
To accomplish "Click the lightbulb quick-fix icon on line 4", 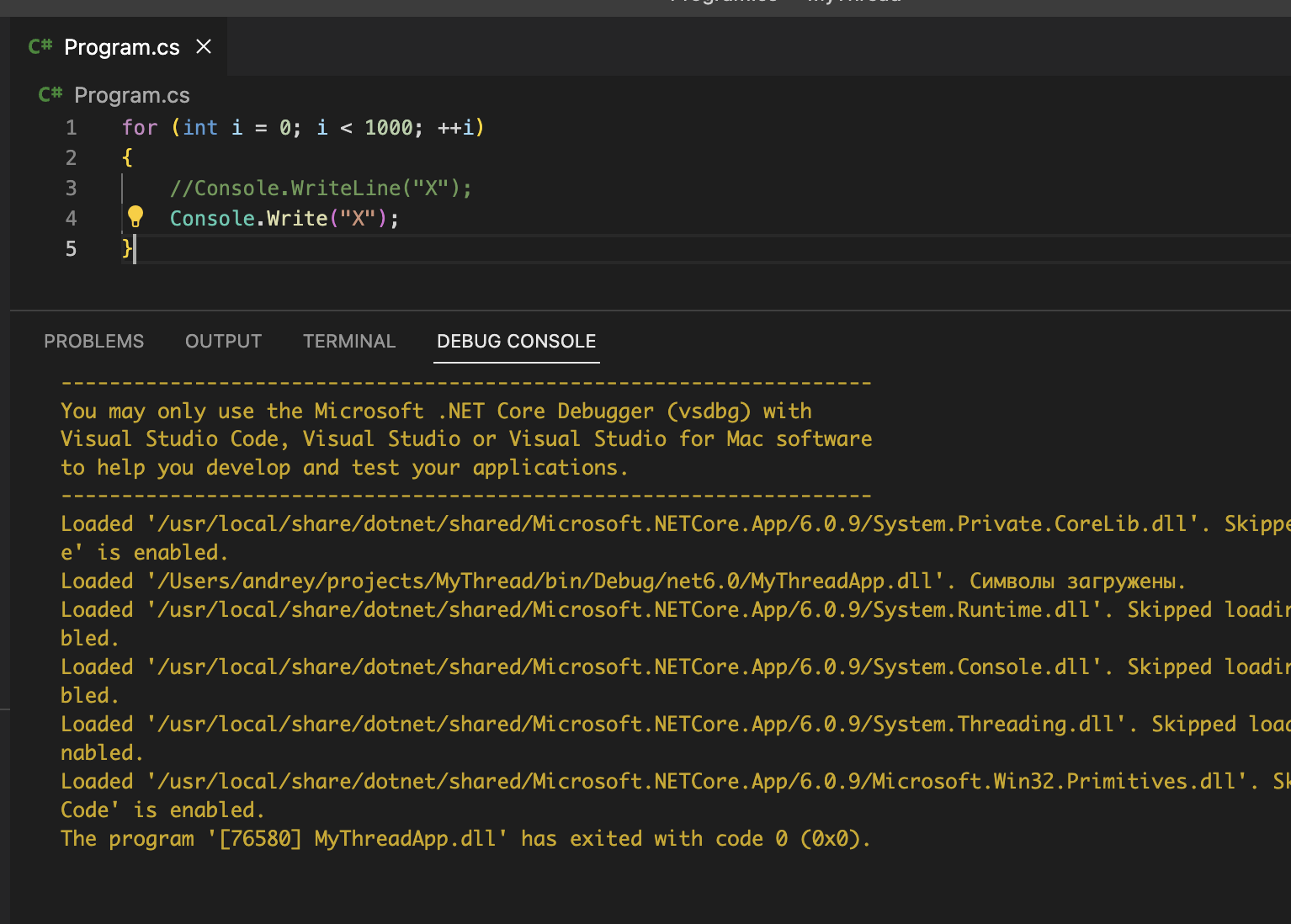I will (135, 217).
